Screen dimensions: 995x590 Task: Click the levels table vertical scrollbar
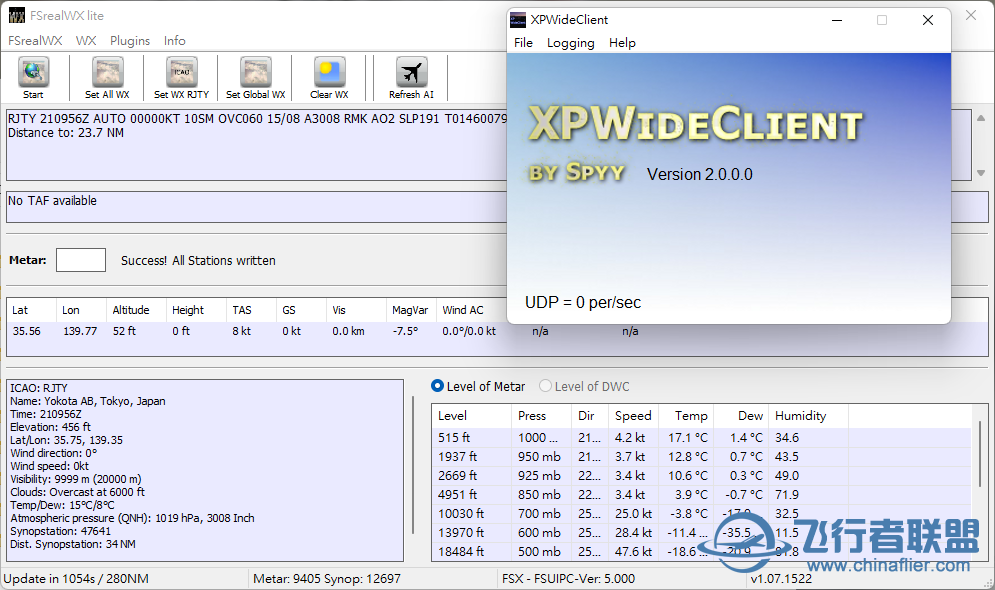(980, 454)
